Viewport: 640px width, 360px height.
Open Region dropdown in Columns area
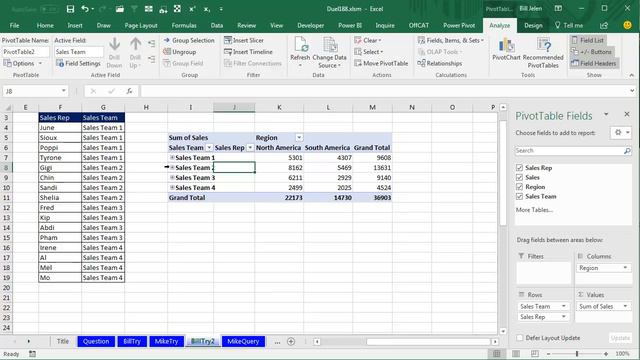(625, 268)
